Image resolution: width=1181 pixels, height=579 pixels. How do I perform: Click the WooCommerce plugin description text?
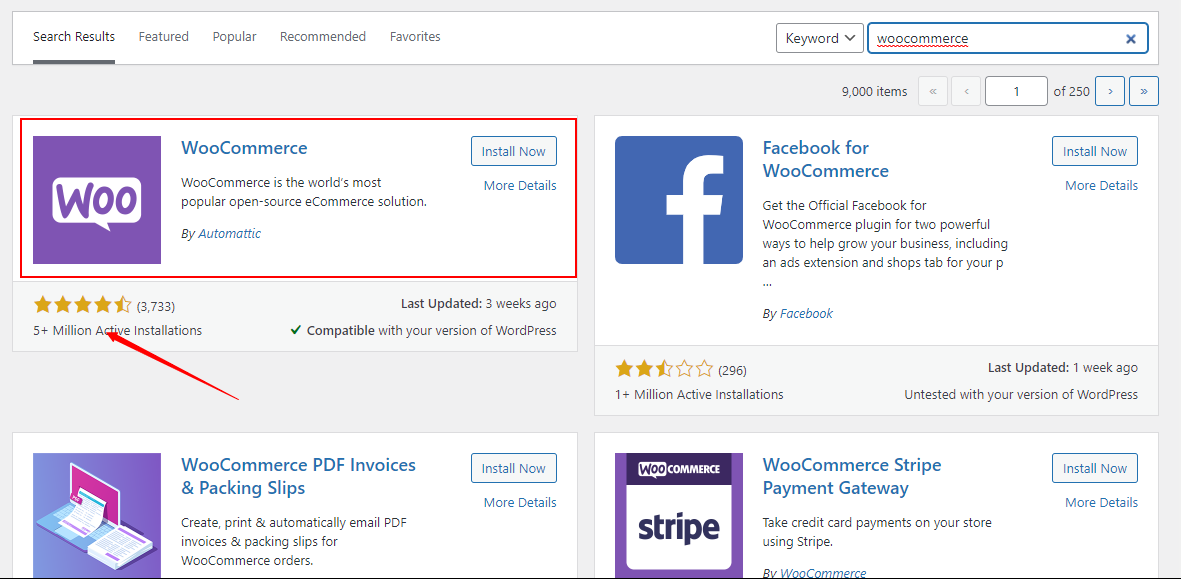tap(304, 192)
